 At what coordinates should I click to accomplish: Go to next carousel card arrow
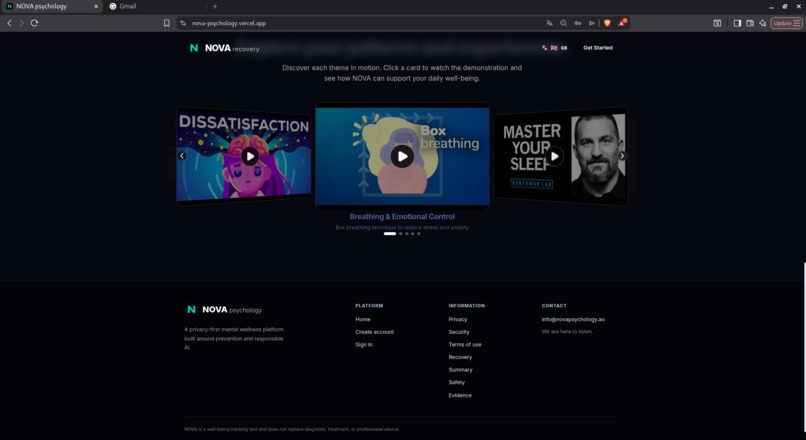tap(622, 156)
